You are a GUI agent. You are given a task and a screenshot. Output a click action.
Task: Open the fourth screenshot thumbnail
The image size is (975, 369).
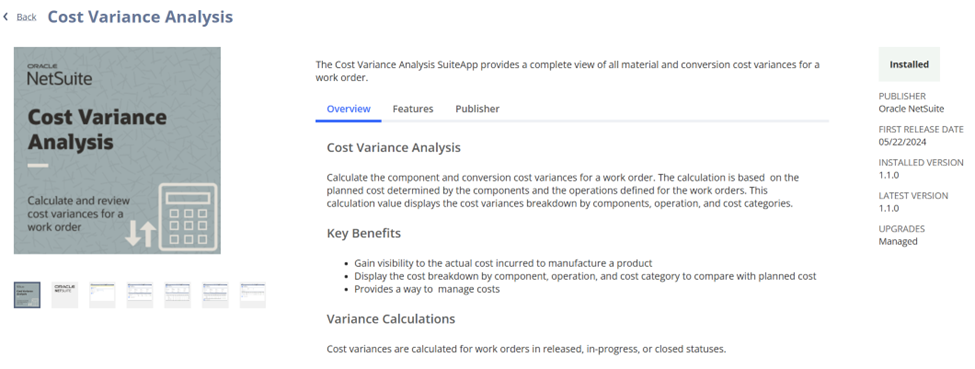coord(140,295)
